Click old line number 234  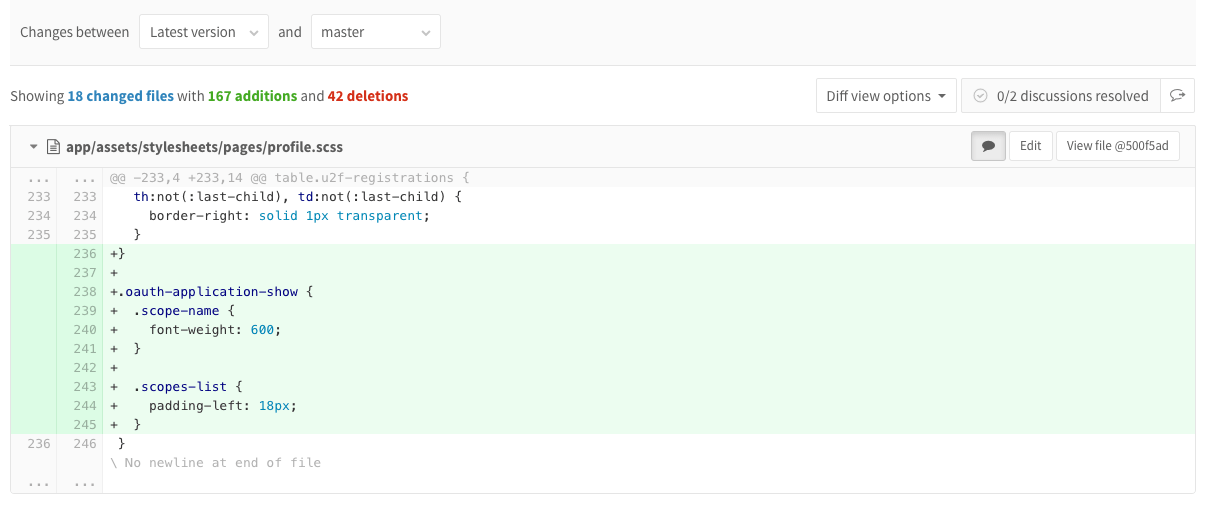(37, 216)
